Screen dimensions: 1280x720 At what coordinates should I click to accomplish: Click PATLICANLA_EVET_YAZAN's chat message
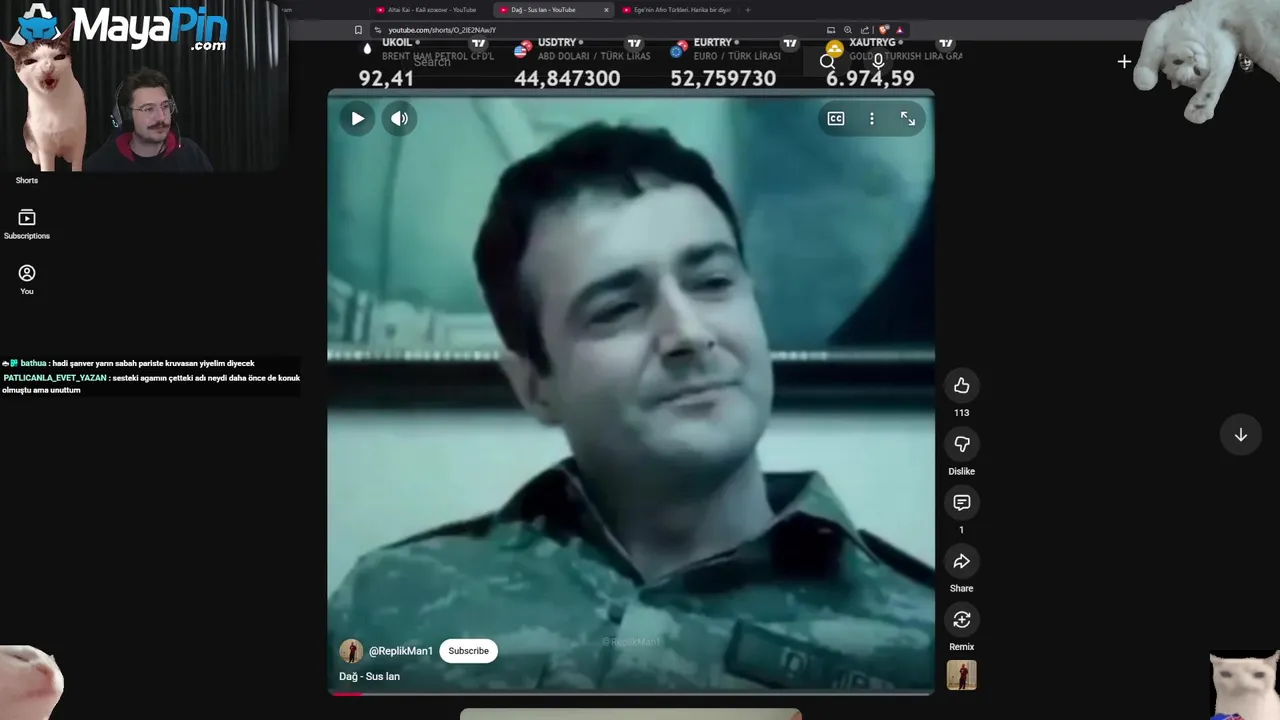coord(151,384)
